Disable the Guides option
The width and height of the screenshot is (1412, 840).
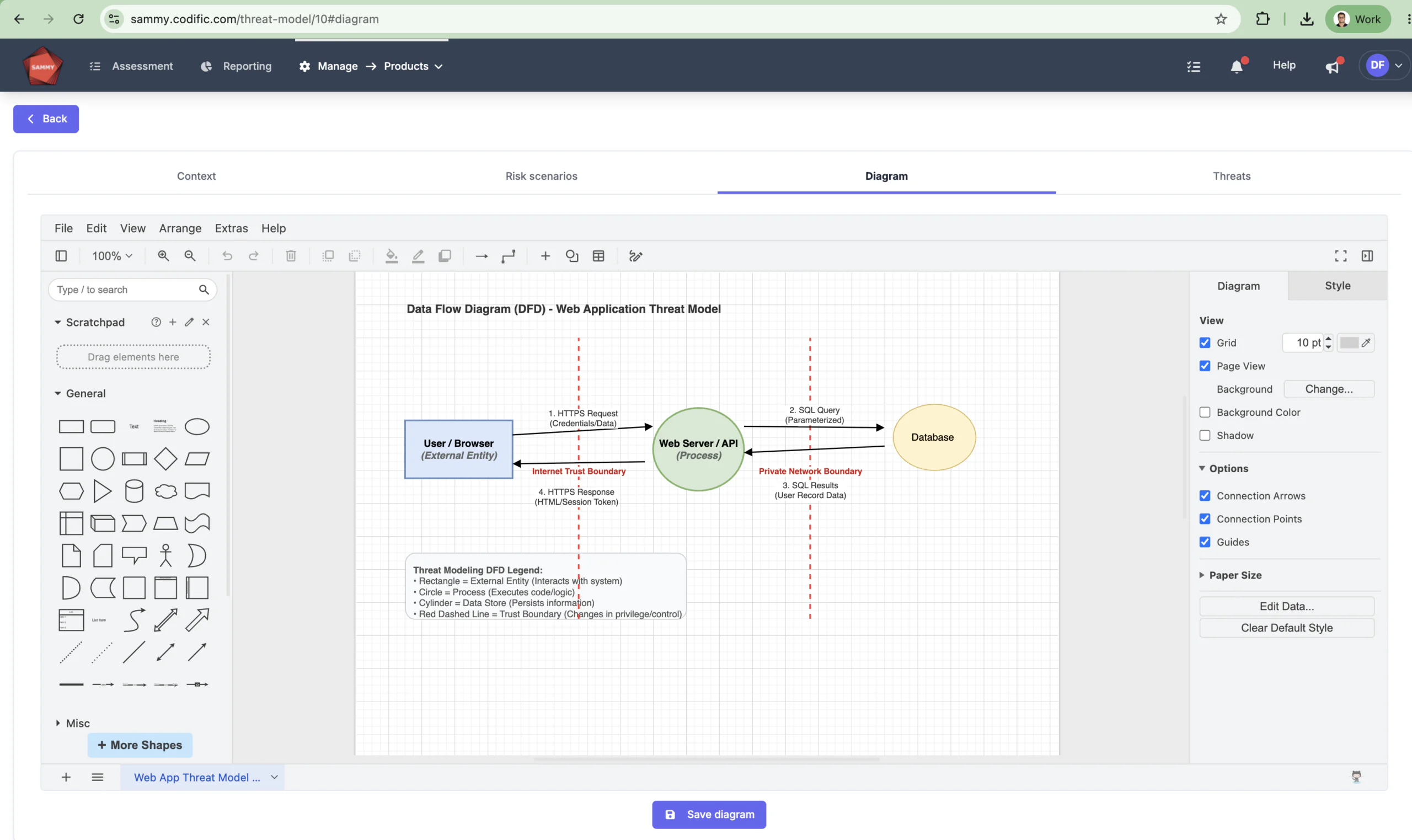pyautogui.click(x=1205, y=542)
